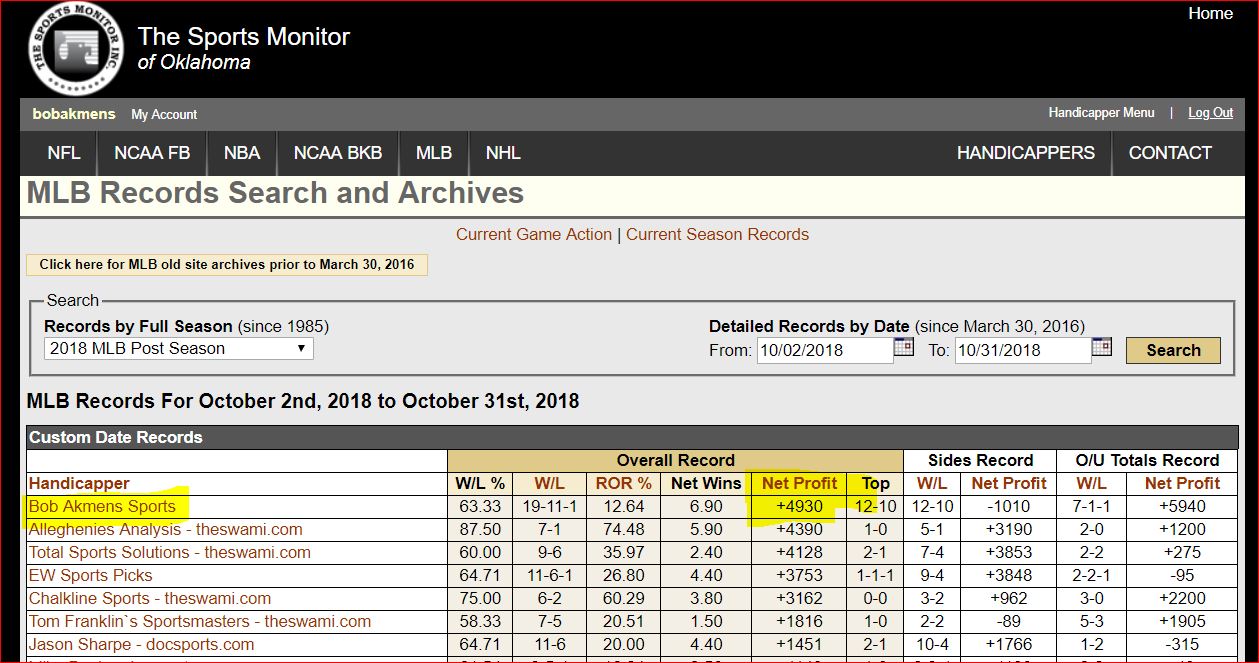Sort by Overall Net Profit column
Screen dimensions: 1259x663
click(799, 483)
